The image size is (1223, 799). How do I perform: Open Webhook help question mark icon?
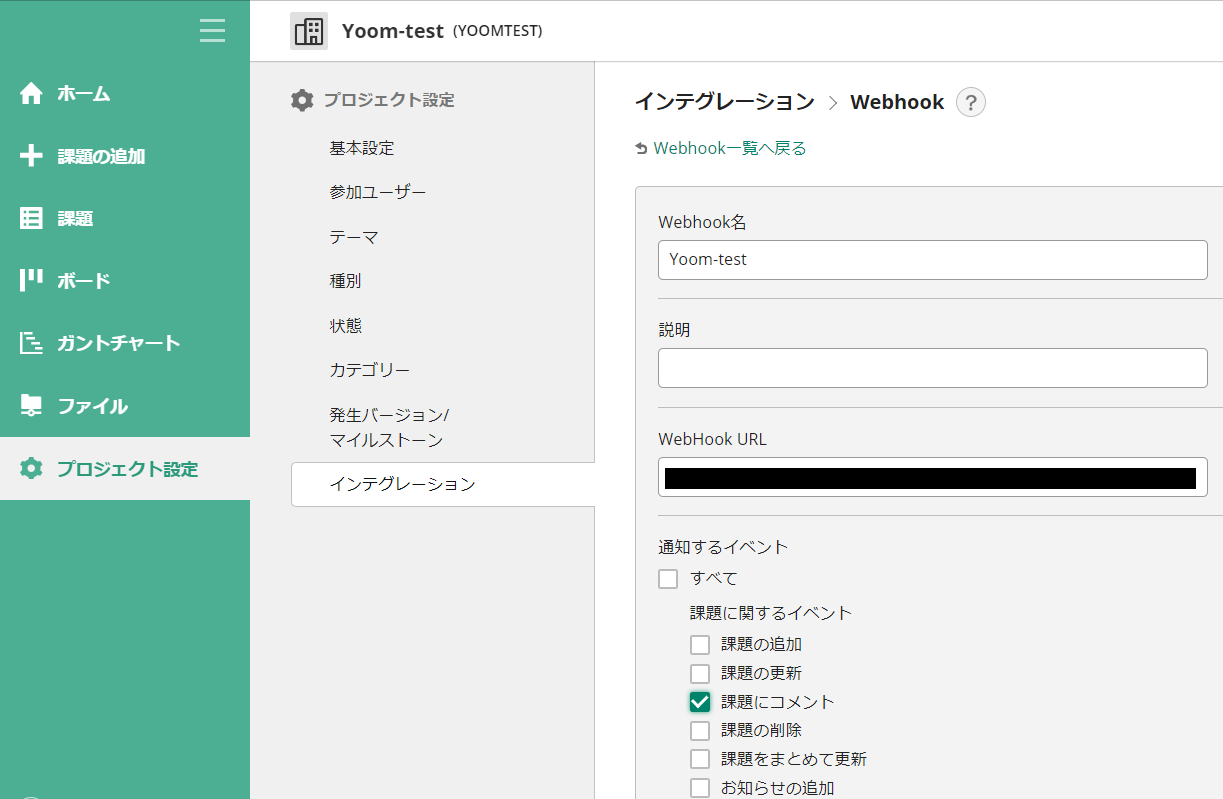(x=971, y=102)
